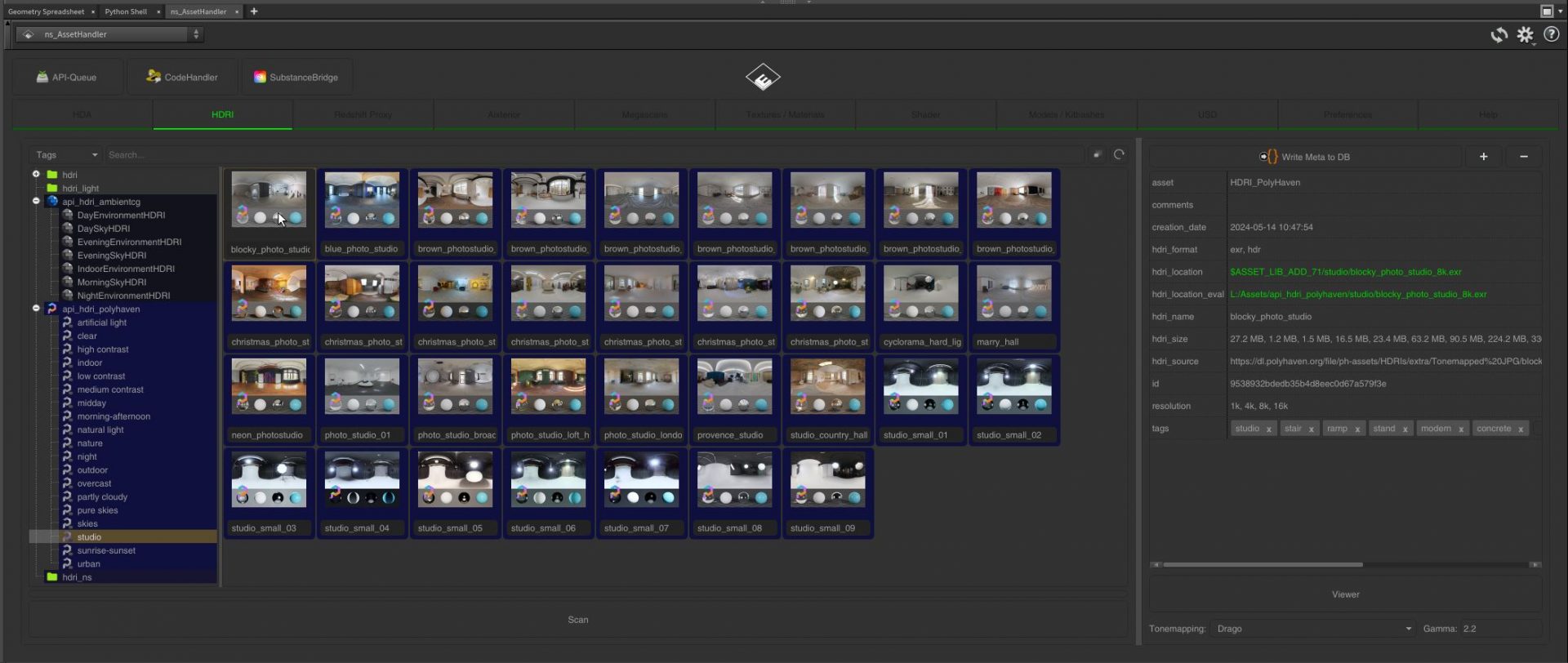The height and width of the screenshot is (663, 1568).
Task: Remove the "concrete" tag chip
Action: tap(1521, 429)
